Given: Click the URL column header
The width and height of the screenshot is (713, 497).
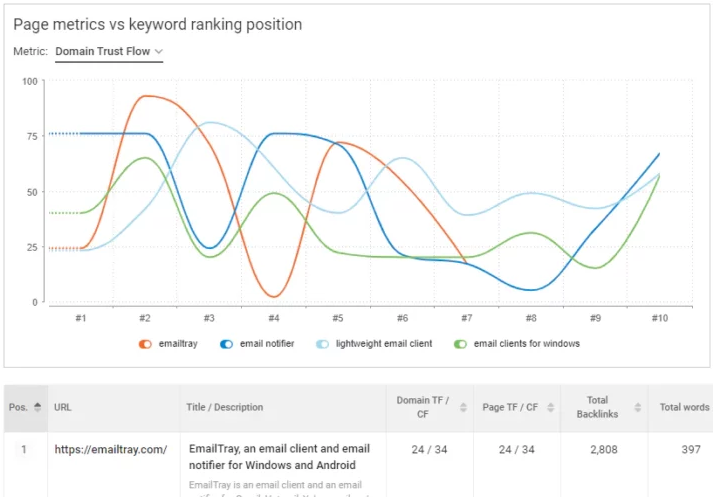Looking at the screenshot, I should click(x=62, y=407).
